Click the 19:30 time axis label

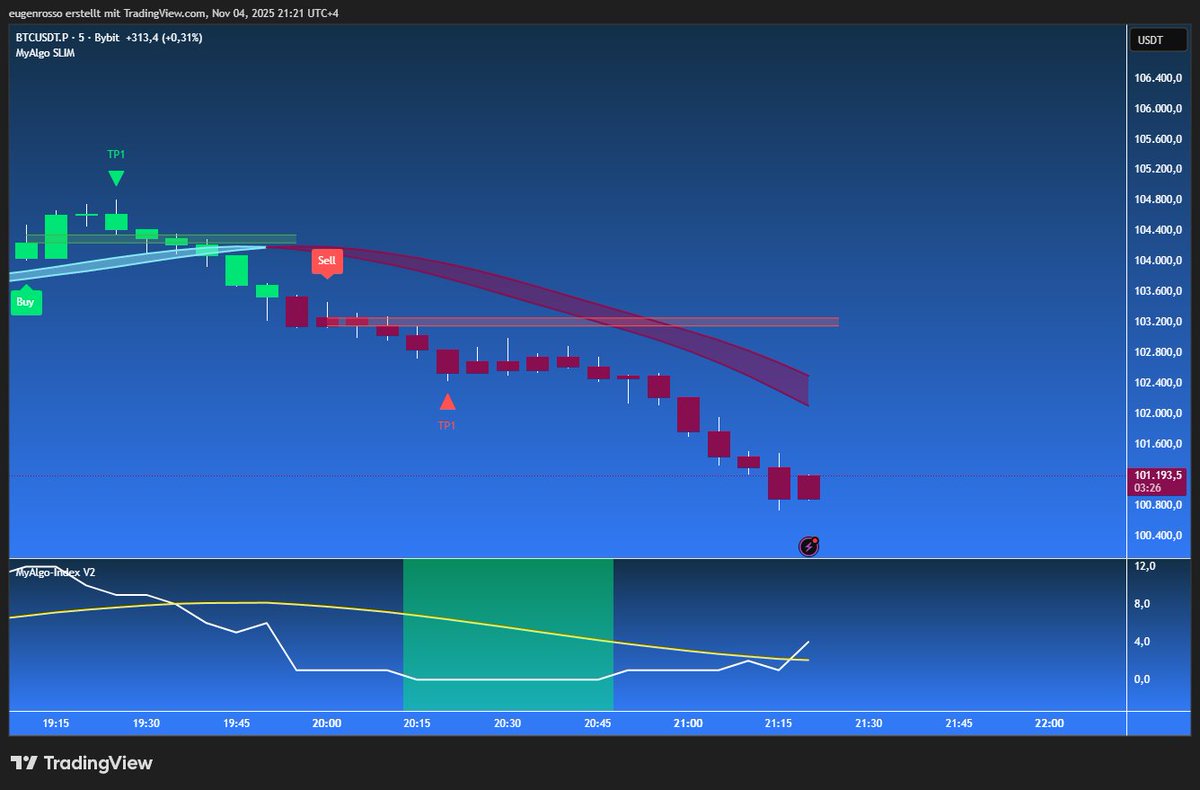point(146,723)
